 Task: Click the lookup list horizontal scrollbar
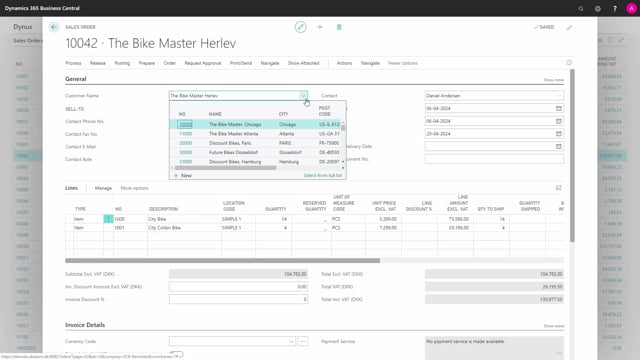pos(225,168)
